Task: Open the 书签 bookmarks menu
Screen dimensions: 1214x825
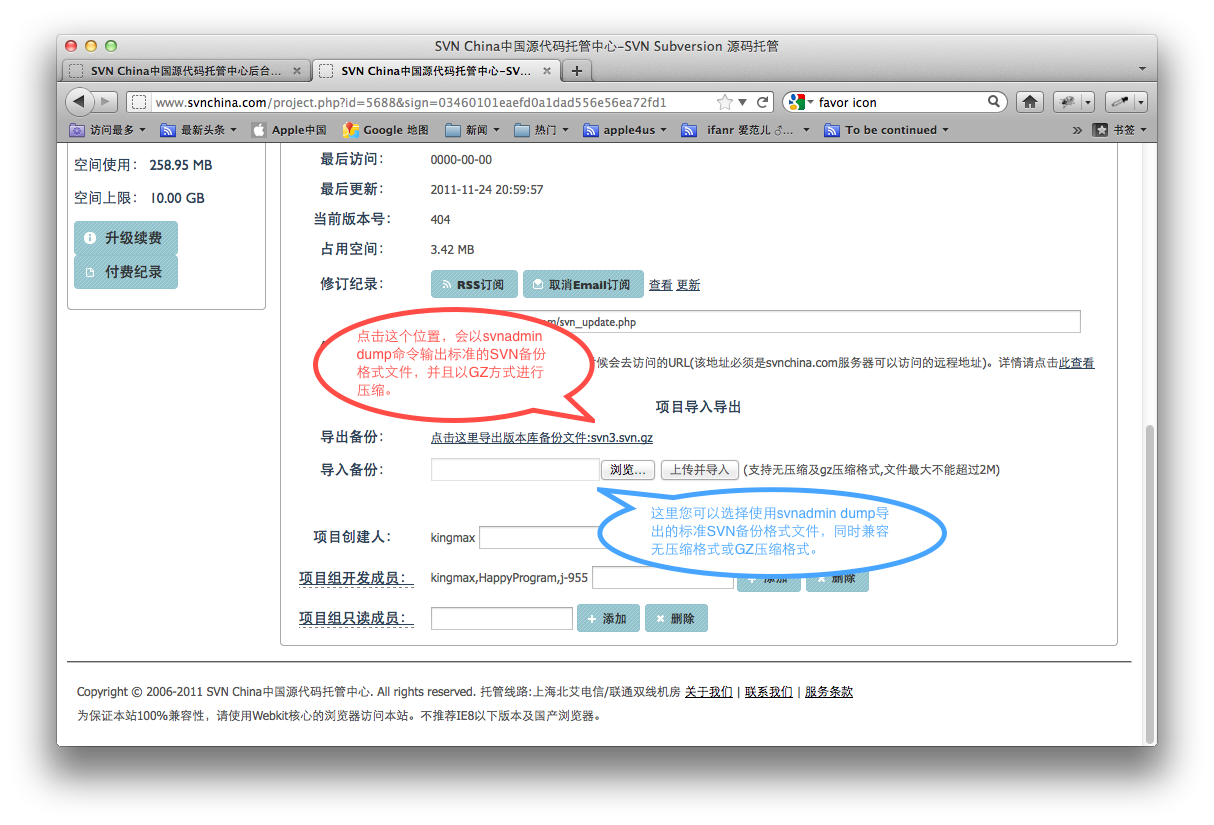Action: [x=1120, y=130]
